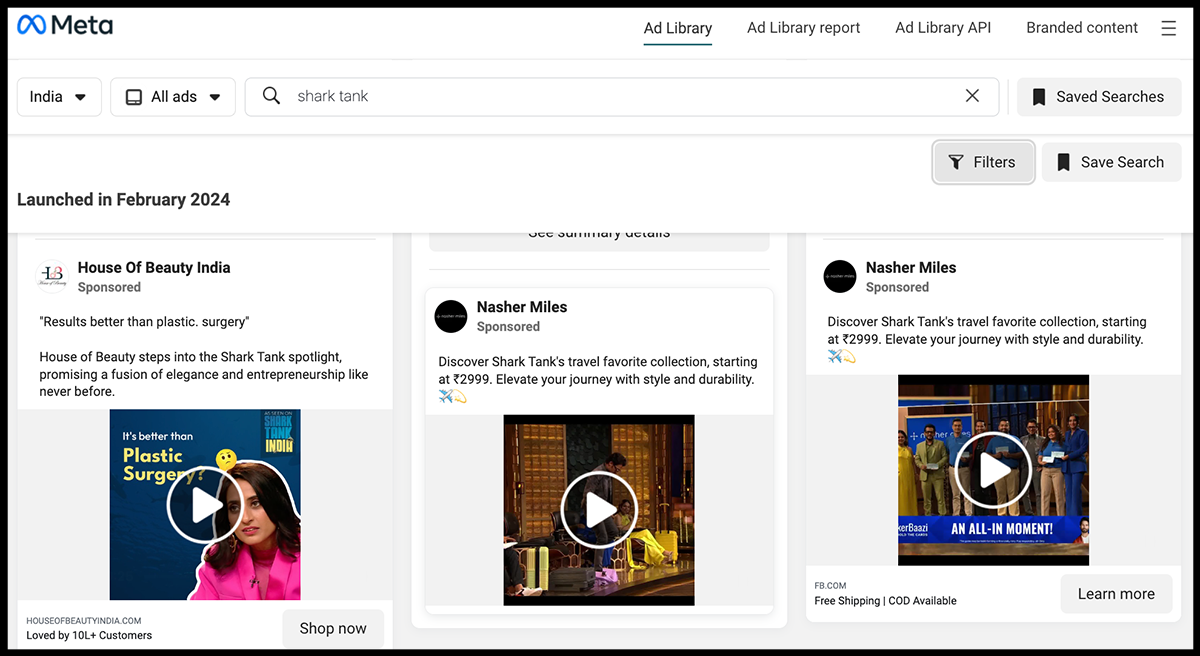1200x656 pixels.
Task: Play the Plastic Surgery video ad
Action: pyautogui.click(x=205, y=506)
